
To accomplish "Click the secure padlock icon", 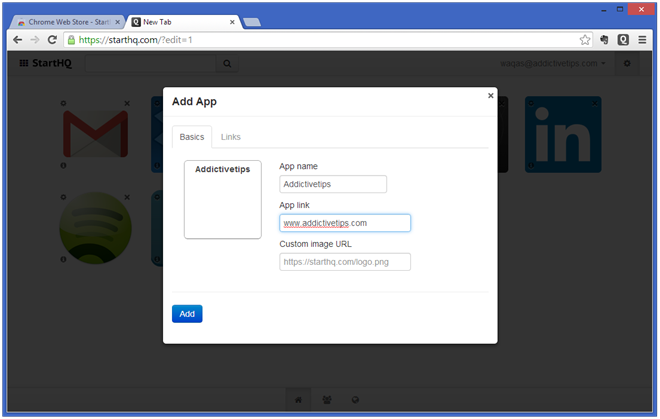I will click(x=71, y=40).
